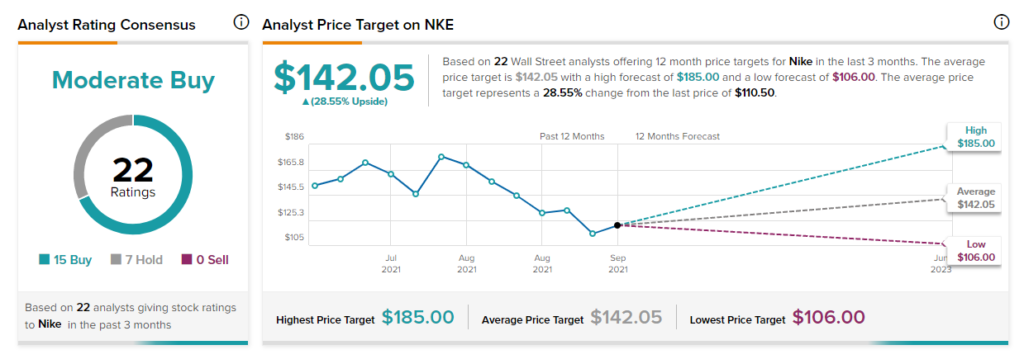Click the large $142.05 price target
Image resolution: width=1024 pixels, height=364 pixels.
click(x=344, y=77)
